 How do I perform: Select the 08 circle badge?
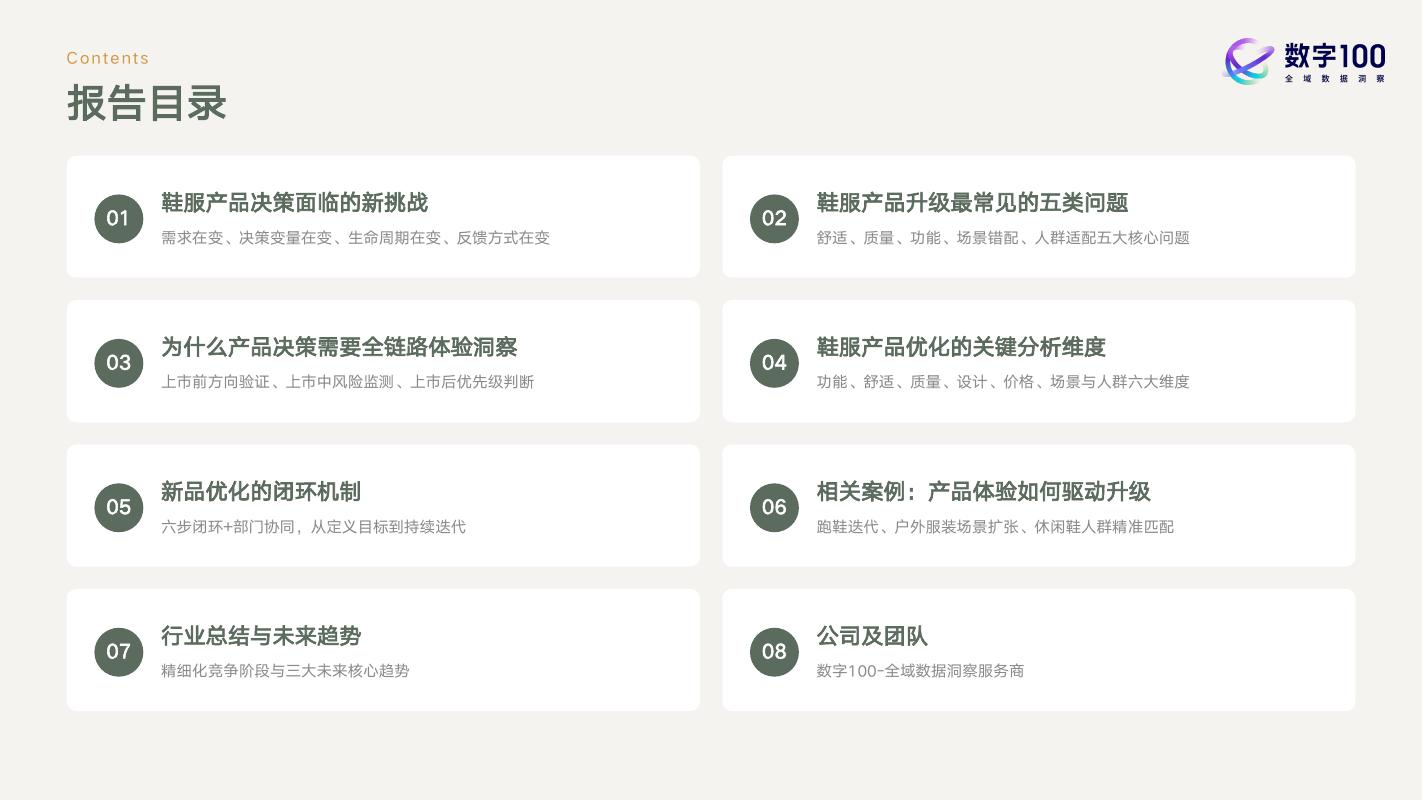[x=775, y=651]
